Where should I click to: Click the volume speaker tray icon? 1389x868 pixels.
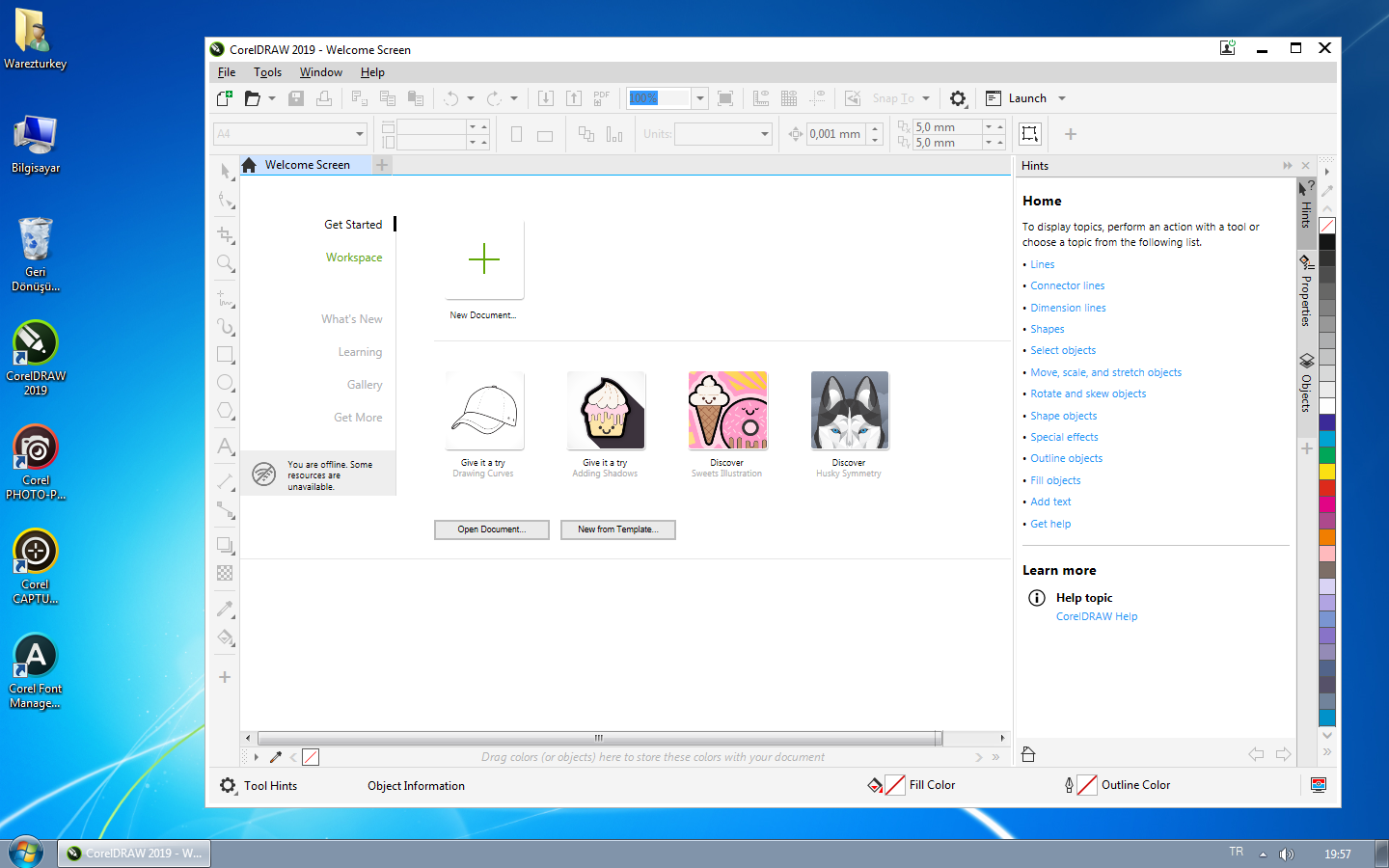[1286, 854]
